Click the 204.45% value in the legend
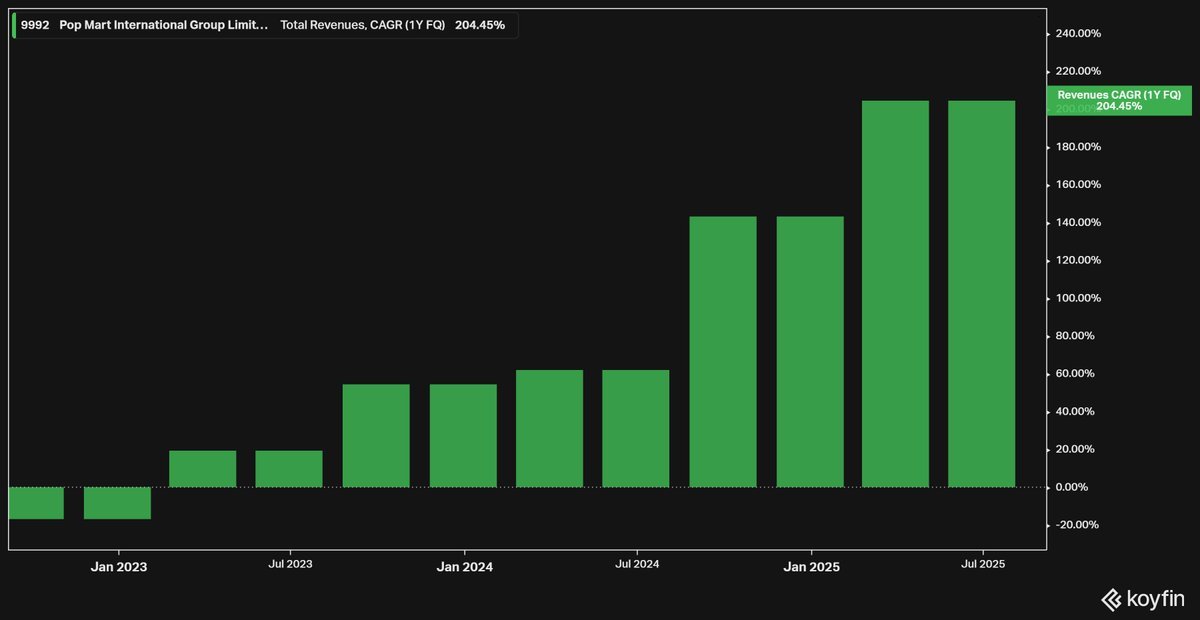This screenshot has width=1200, height=620. point(480,27)
